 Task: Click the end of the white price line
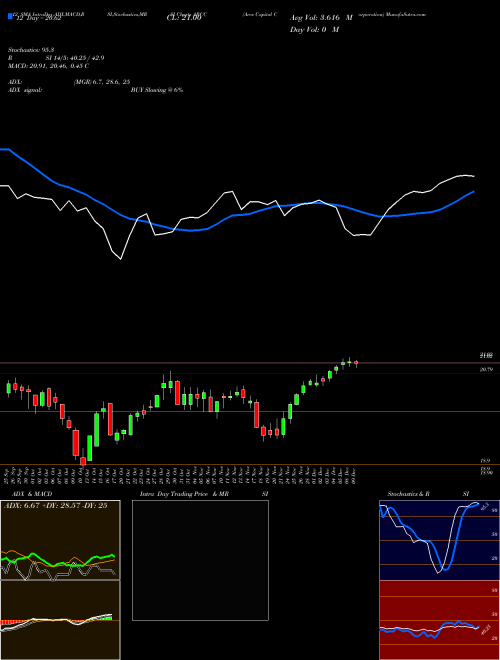pyautogui.click(x=473, y=176)
